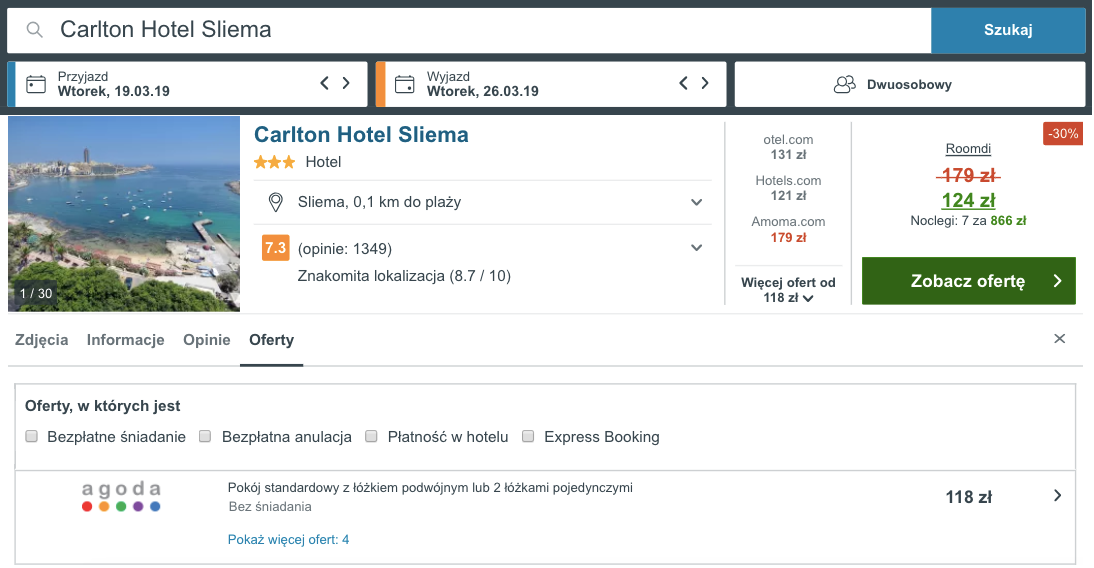The image size is (1094, 568).
Task: Click the guests icon beside Dwuosobowy
Action: (x=845, y=84)
